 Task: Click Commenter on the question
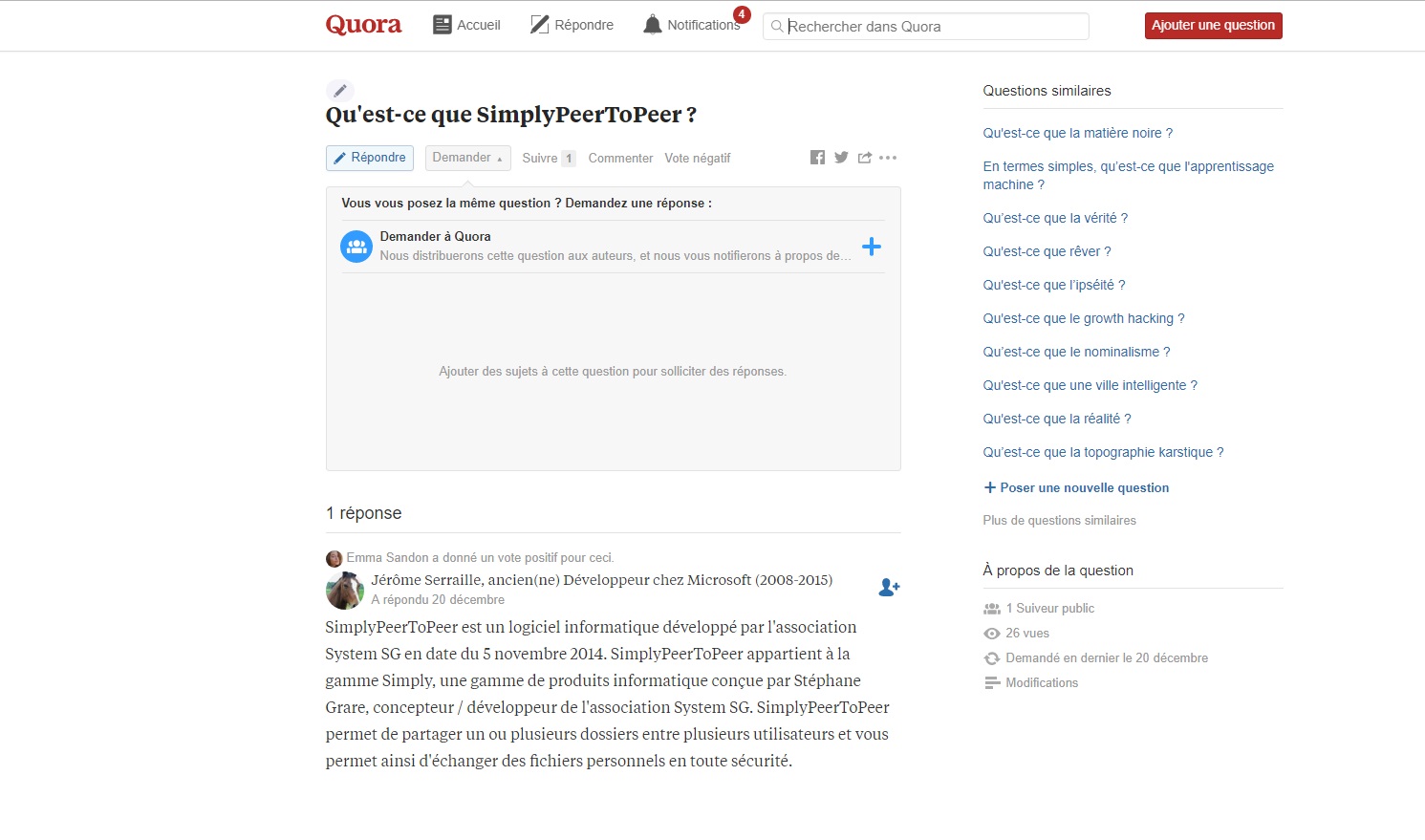pos(620,159)
